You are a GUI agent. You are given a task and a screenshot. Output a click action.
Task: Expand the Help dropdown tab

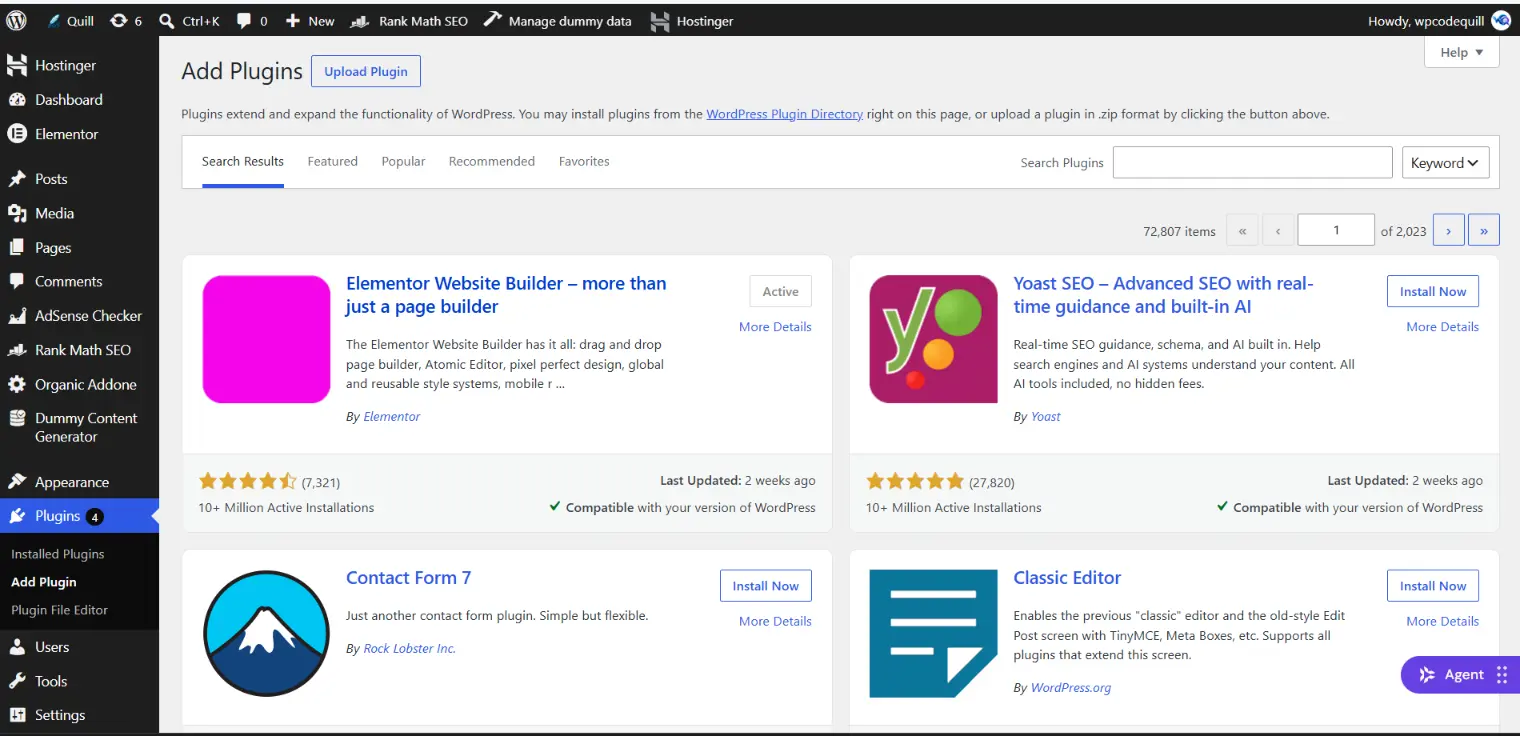(x=1461, y=53)
